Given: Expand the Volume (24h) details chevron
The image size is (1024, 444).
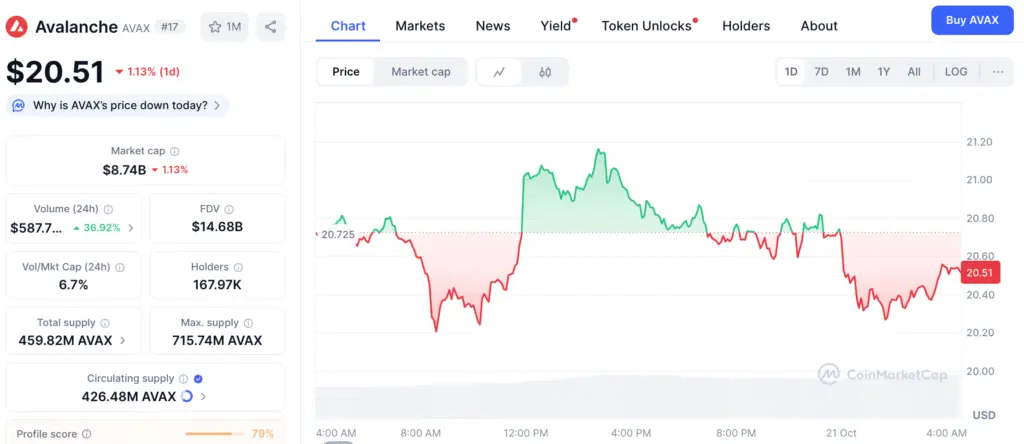Looking at the screenshot, I should tap(130, 228).
